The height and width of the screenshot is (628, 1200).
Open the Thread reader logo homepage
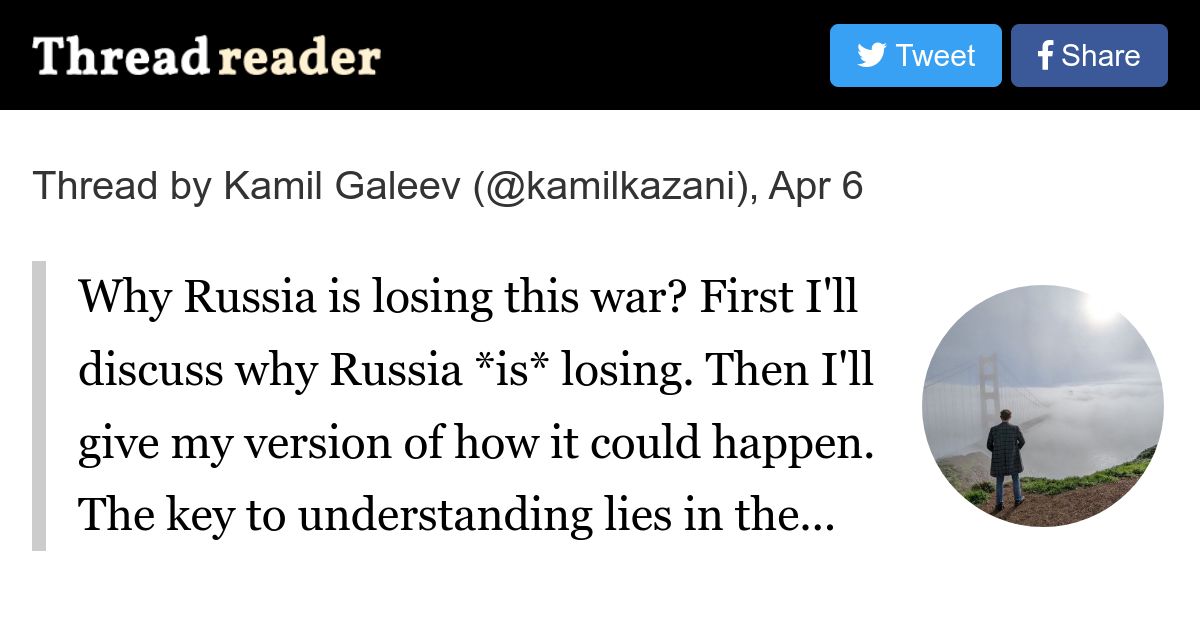(x=206, y=57)
